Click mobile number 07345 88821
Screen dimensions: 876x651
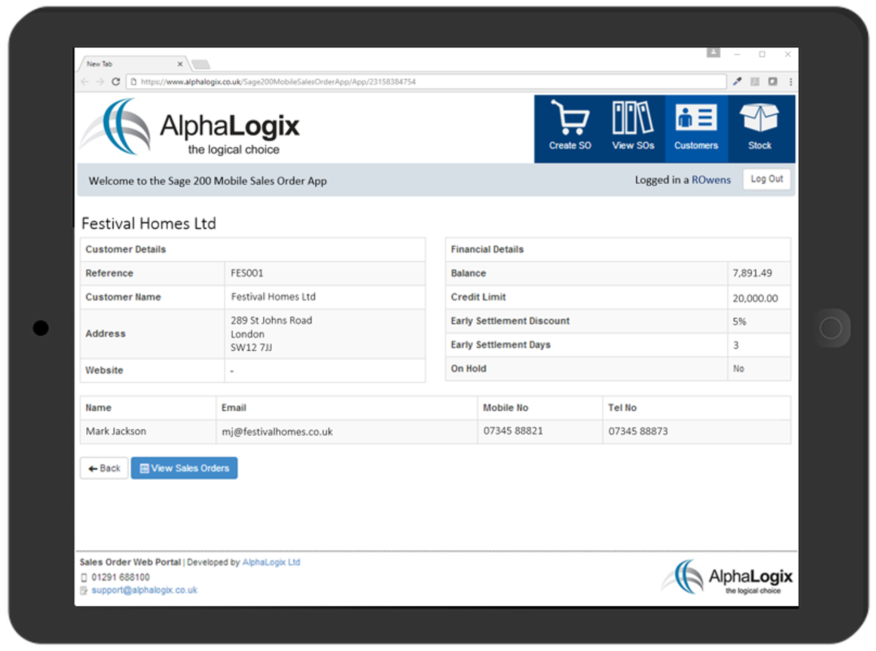click(x=513, y=431)
